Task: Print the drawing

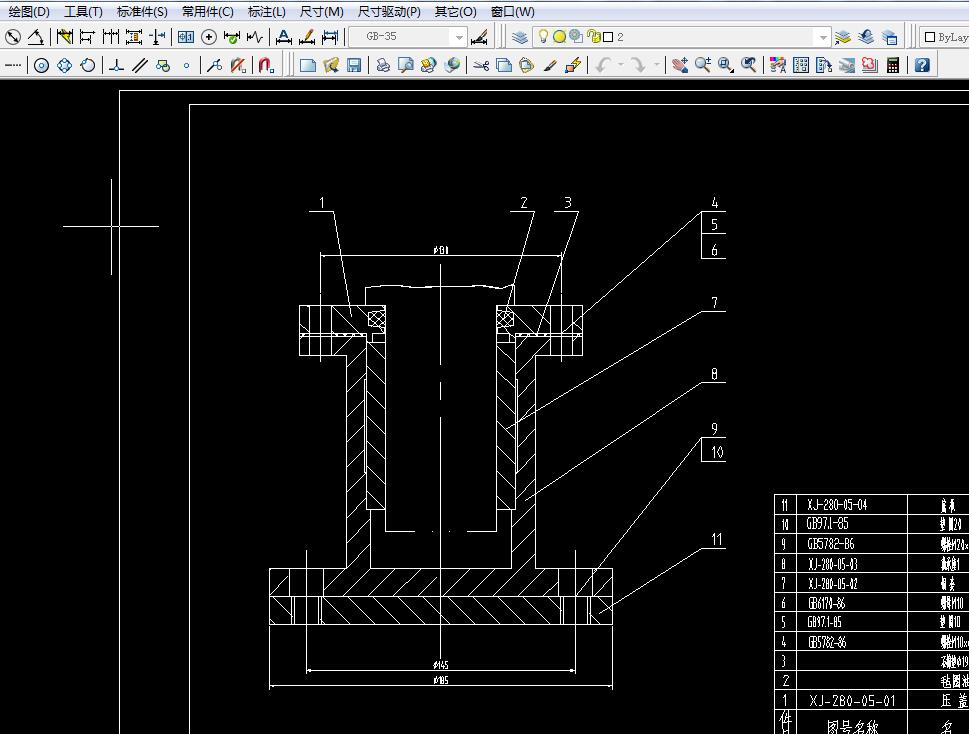Action: click(383, 65)
